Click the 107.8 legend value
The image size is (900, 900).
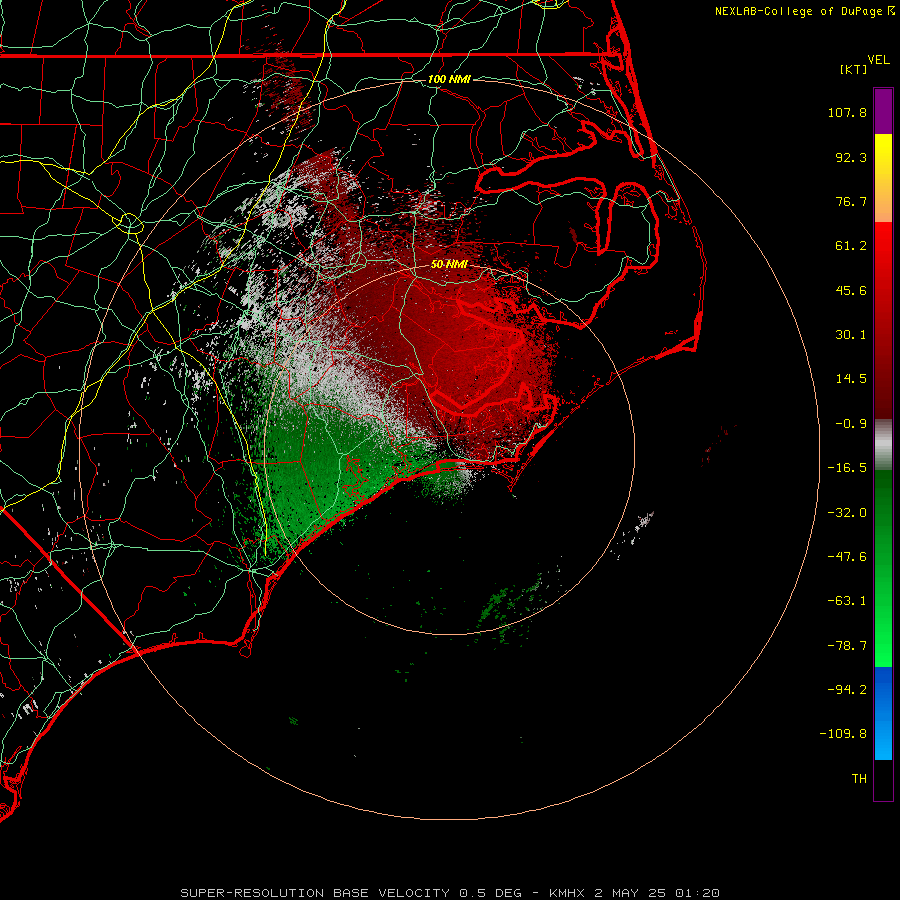(x=847, y=112)
